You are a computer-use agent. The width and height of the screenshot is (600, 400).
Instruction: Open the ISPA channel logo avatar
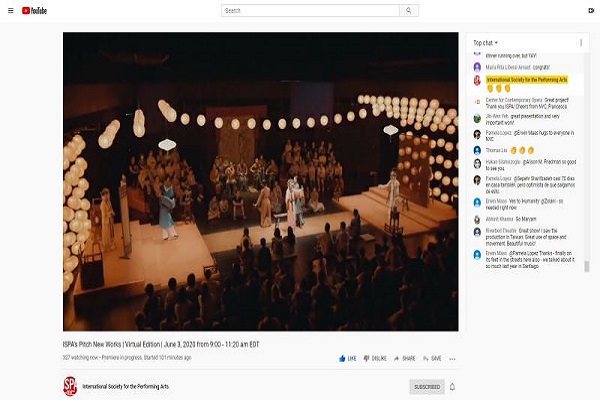point(70,387)
